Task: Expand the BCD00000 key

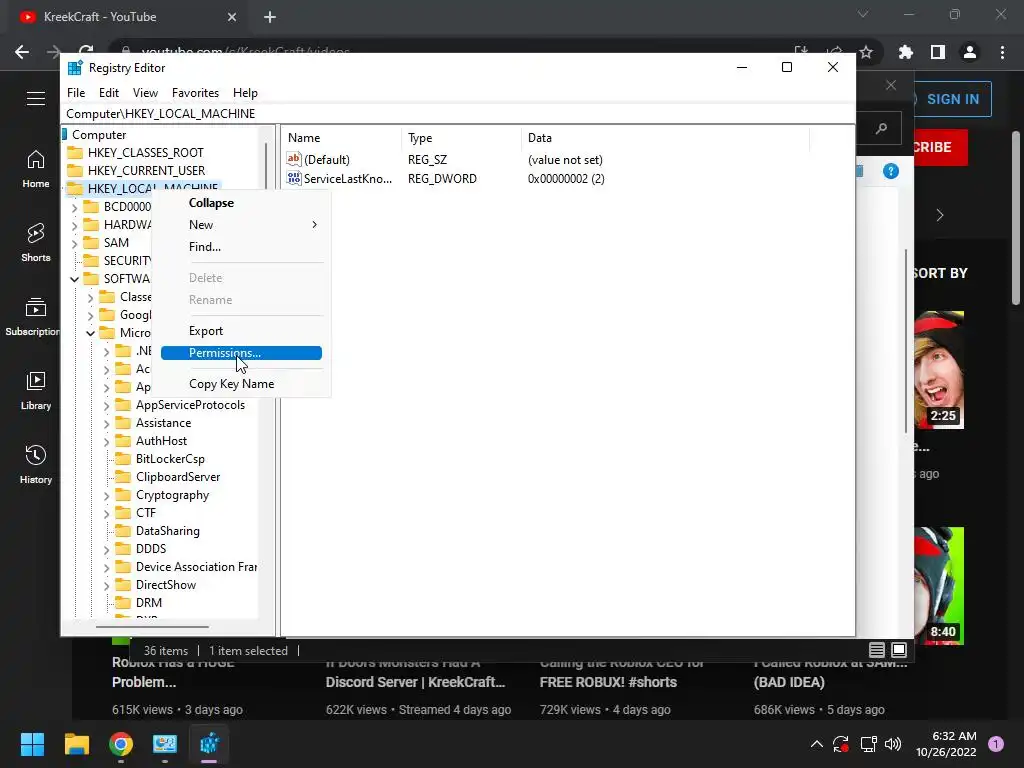Action: click(74, 208)
